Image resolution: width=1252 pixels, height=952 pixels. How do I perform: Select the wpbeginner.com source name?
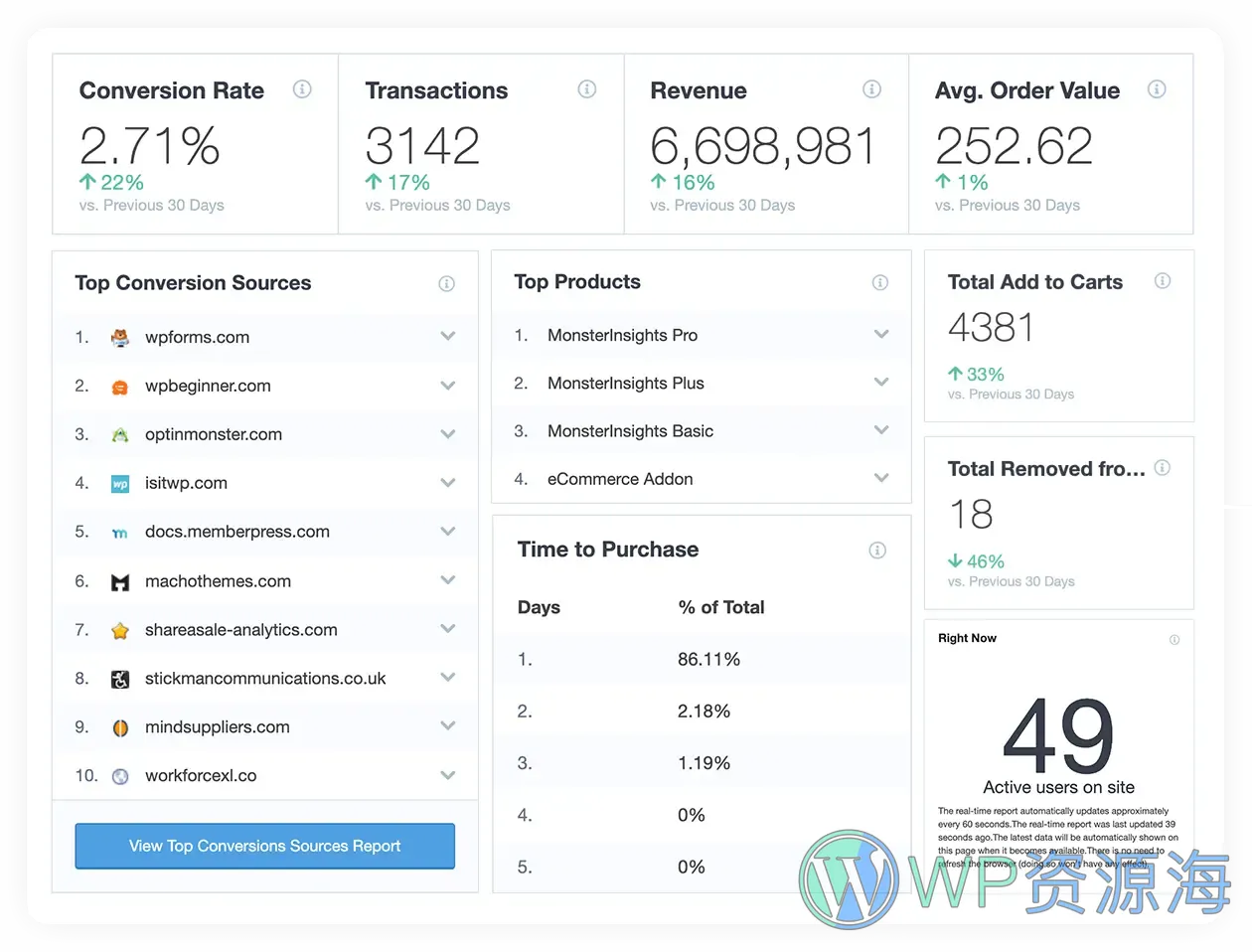tap(208, 386)
